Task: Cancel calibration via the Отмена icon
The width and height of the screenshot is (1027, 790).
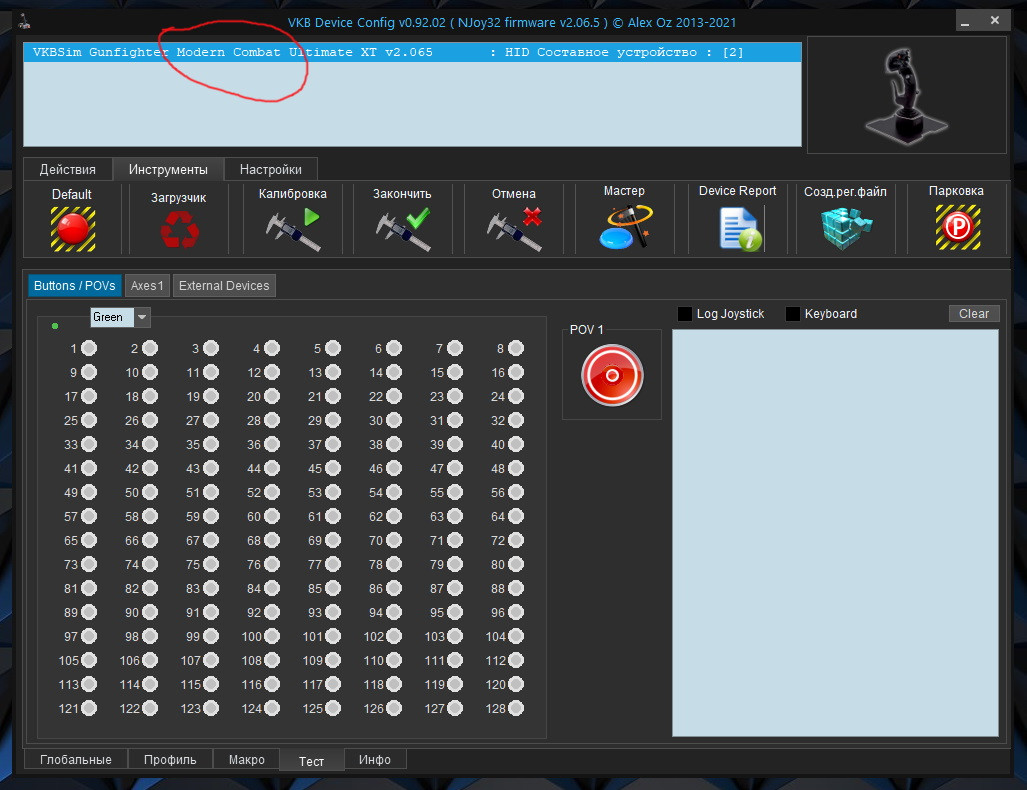Action: [x=514, y=229]
